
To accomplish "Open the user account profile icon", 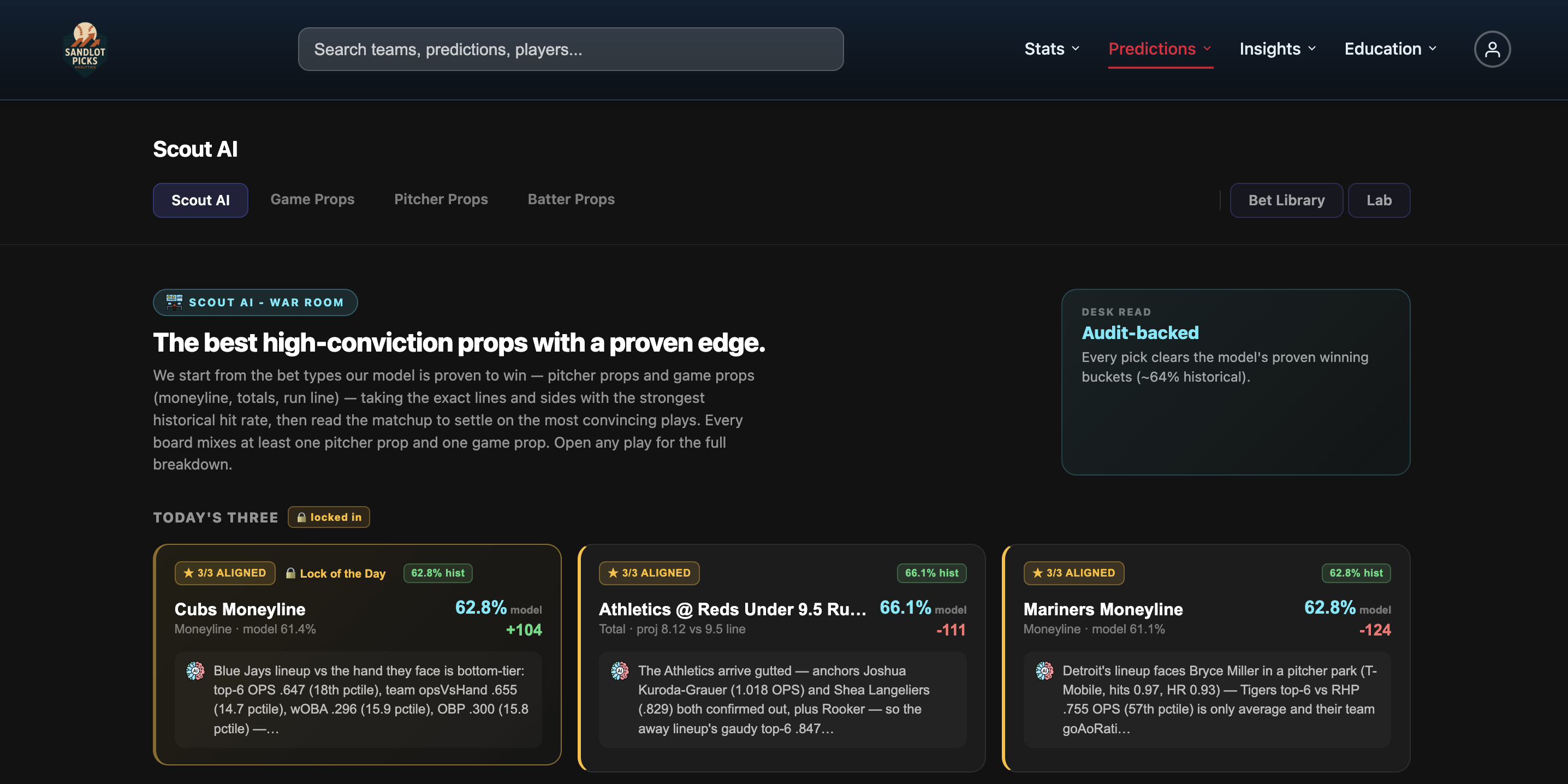I will coord(1492,49).
